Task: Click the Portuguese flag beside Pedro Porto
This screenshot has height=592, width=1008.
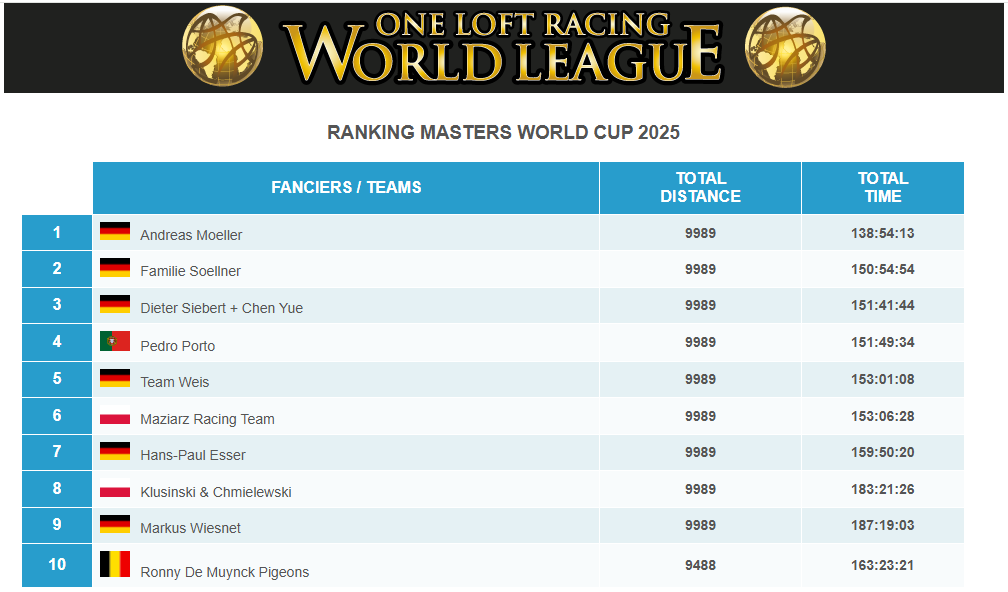Action: 115,341
